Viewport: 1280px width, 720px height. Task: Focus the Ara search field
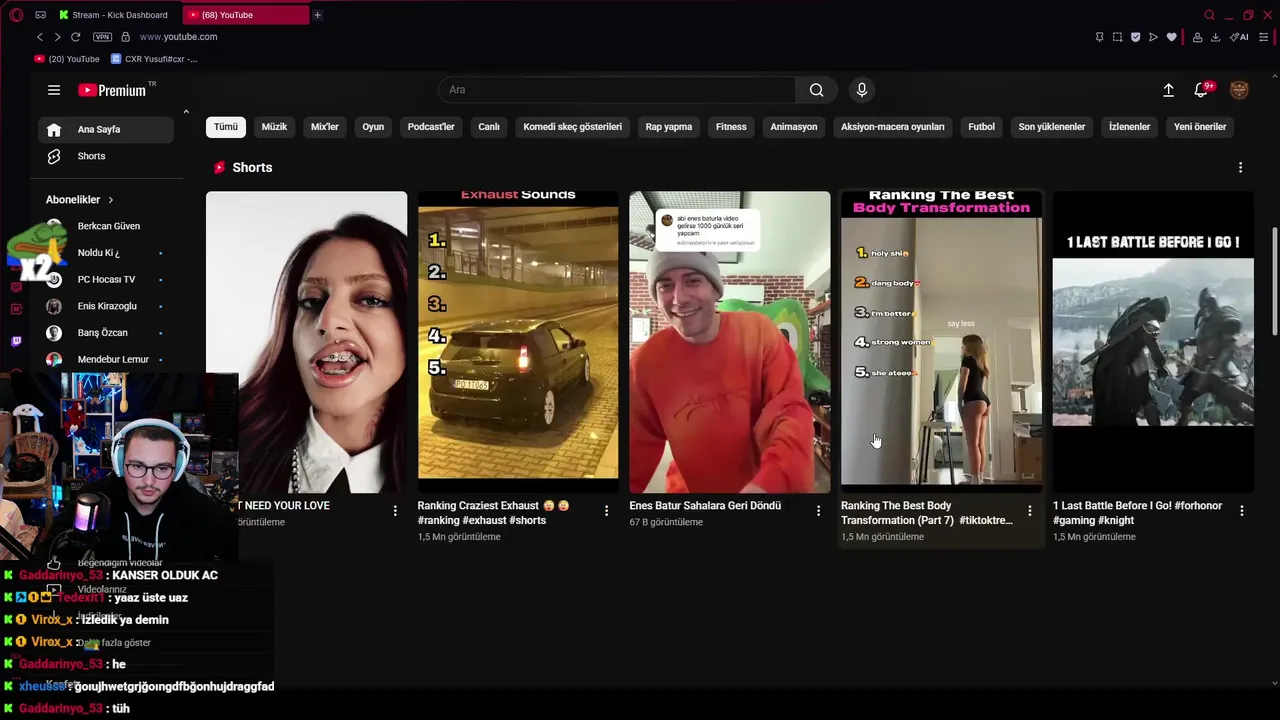click(617, 90)
